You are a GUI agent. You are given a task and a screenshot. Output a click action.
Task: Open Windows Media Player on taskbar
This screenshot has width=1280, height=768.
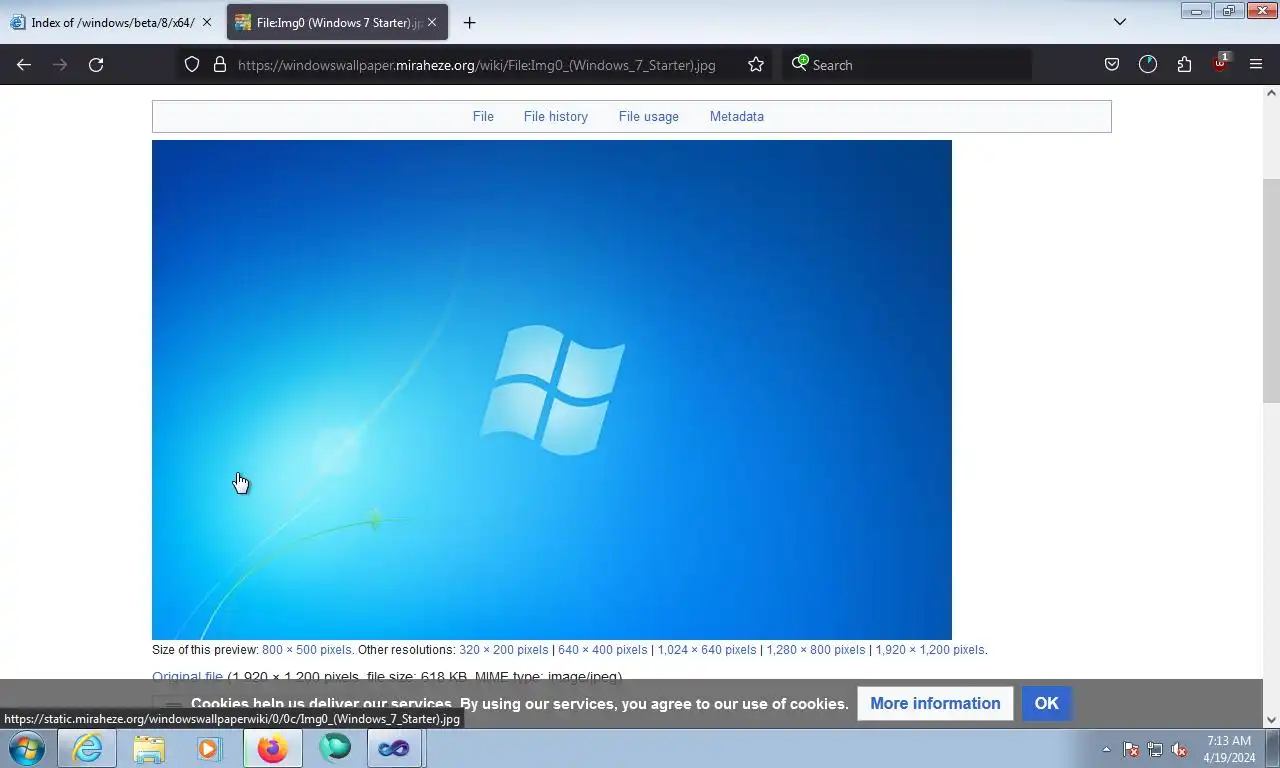click(209, 748)
